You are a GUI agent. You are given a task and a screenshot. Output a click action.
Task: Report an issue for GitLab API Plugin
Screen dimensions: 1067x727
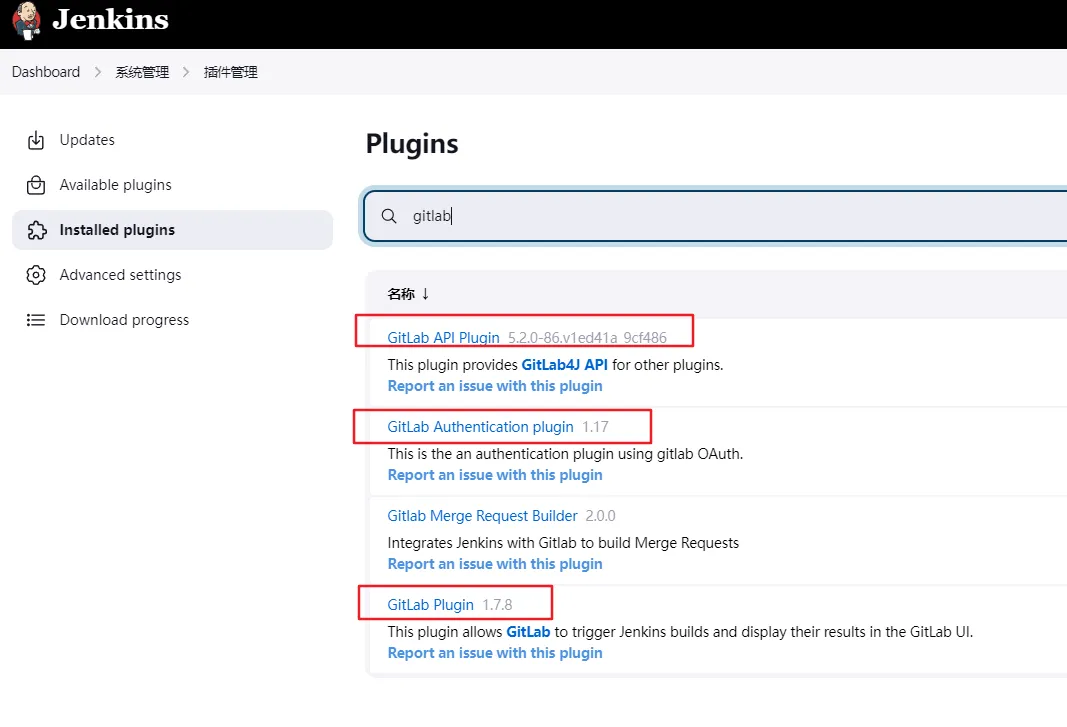(x=495, y=386)
